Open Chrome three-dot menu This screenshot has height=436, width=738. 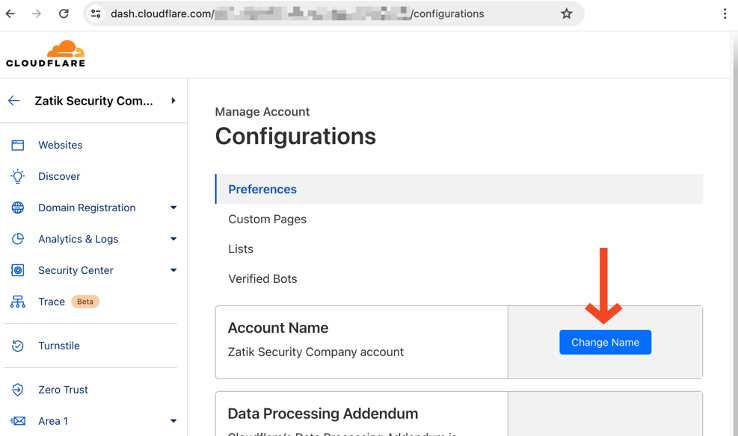pos(725,14)
